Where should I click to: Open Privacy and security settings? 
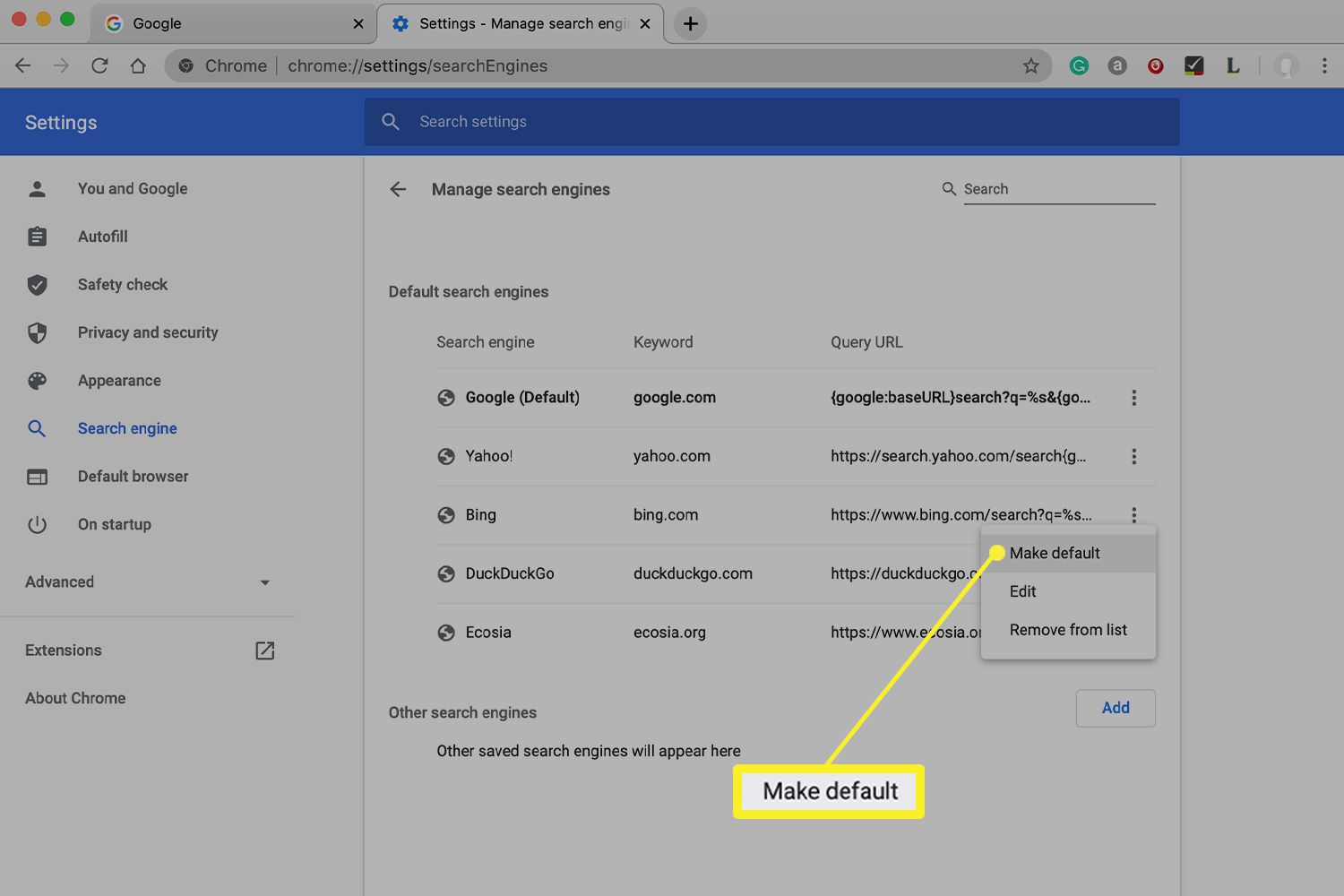click(148, 332)
